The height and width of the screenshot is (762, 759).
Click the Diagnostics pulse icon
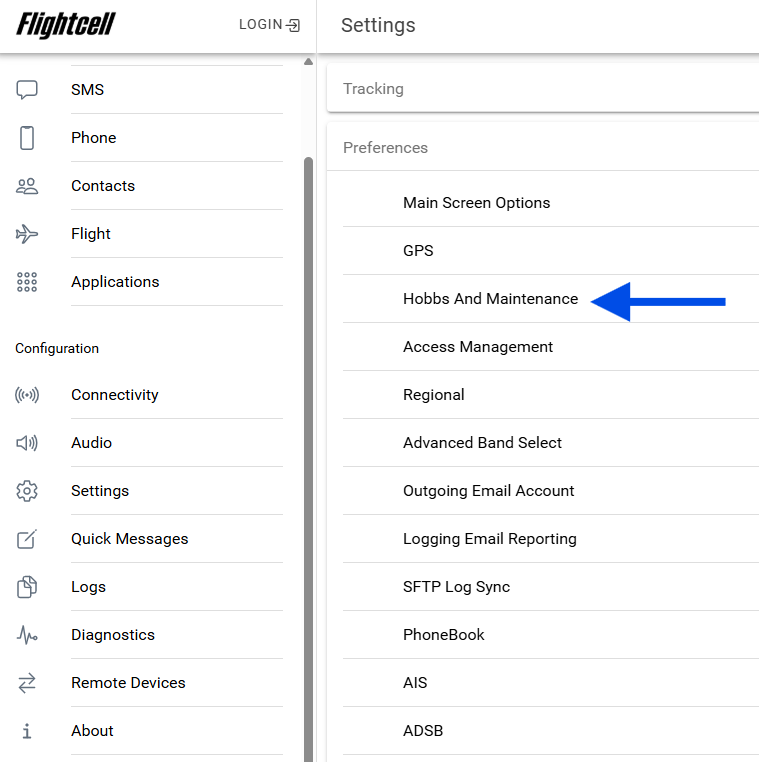(x=27, y=635)
